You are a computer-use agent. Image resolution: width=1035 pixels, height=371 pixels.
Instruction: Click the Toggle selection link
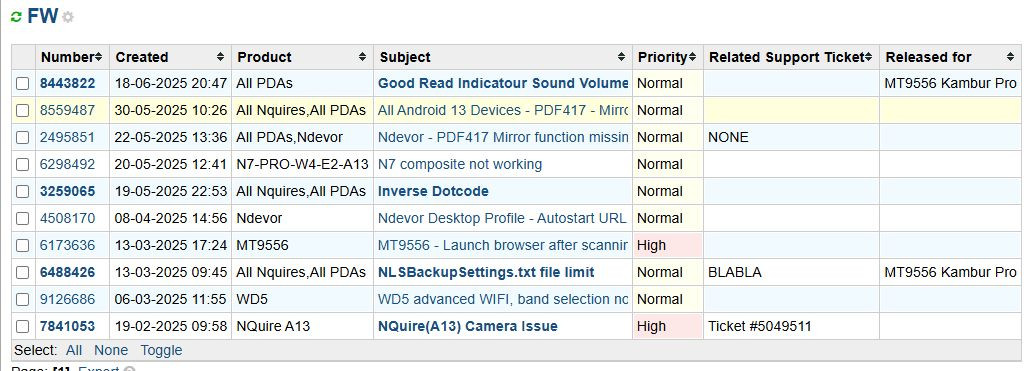point(161,351)
